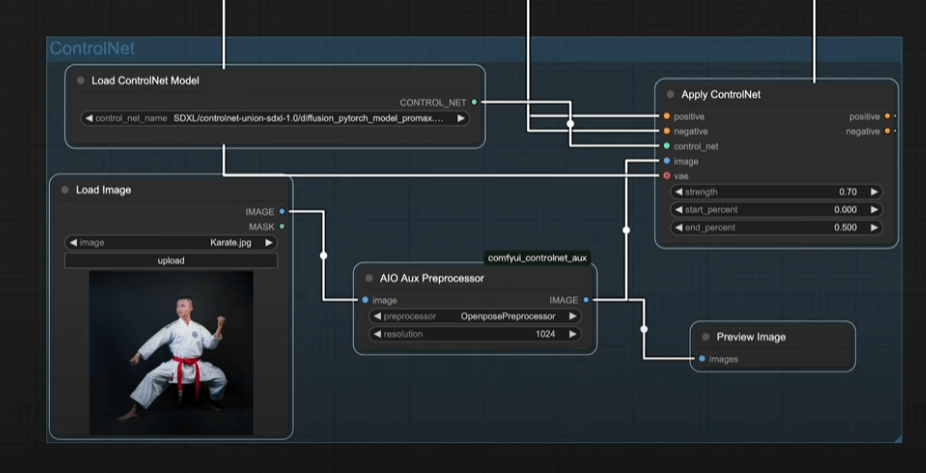Collapse the Apply ControlNet node dot
The height and width of the screenshot is (473, 926).
(x=670, y=95)
